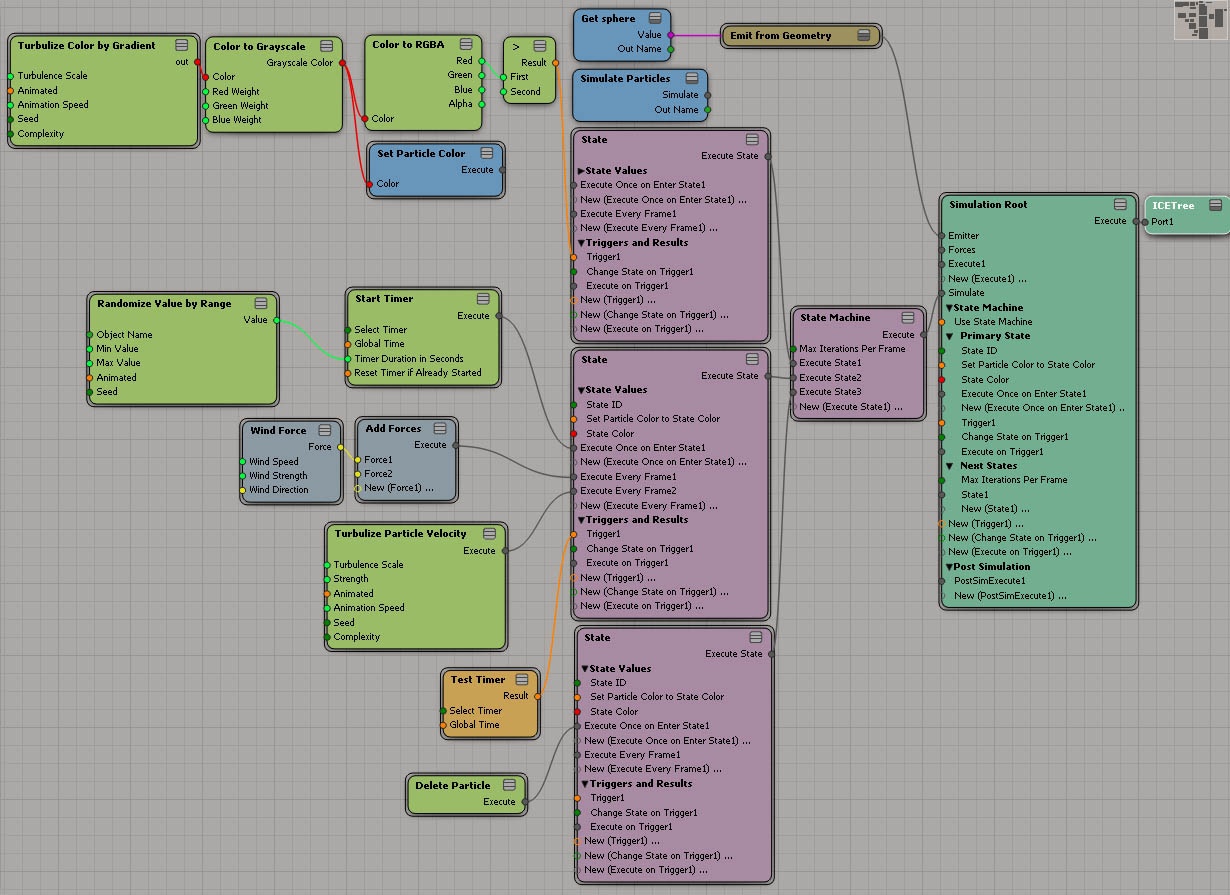Click the Turbulence Scale port on Turbulize Color
Screen dimensions: 1230x895
[10, 76]
